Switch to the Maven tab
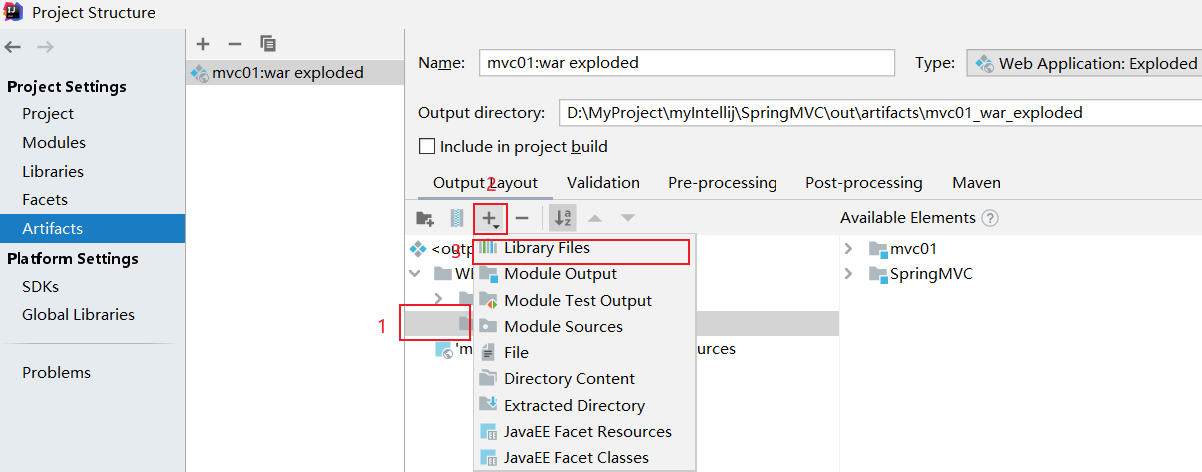 coord(976,183)
